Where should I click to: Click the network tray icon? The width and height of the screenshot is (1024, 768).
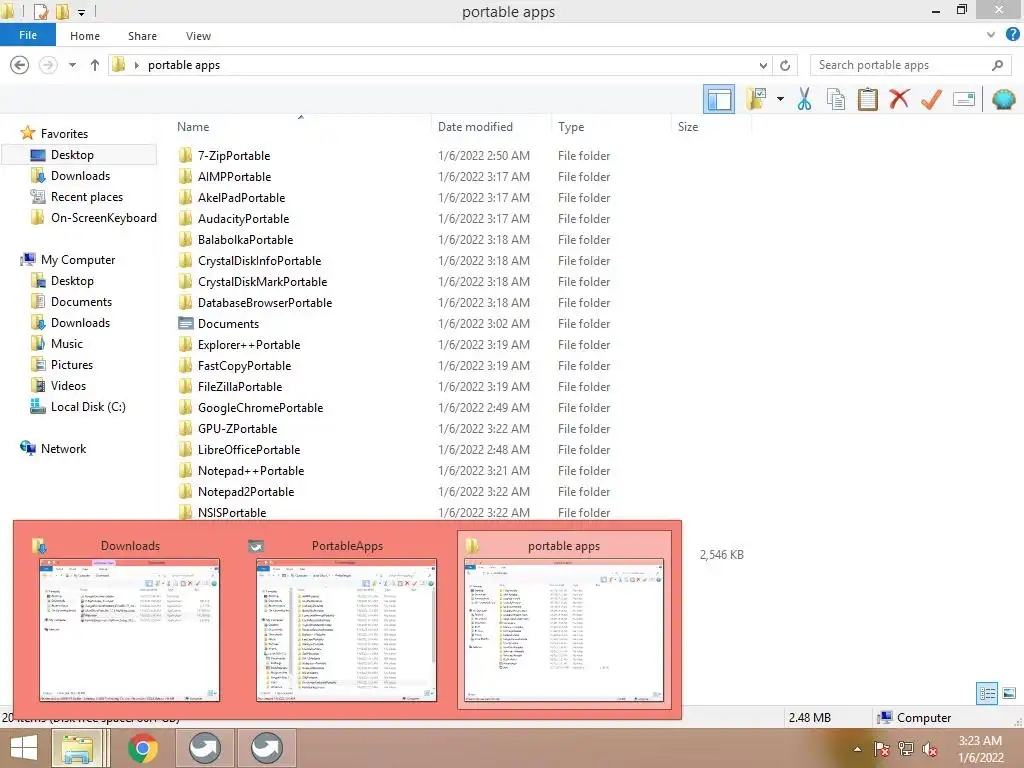click(905, 749)
